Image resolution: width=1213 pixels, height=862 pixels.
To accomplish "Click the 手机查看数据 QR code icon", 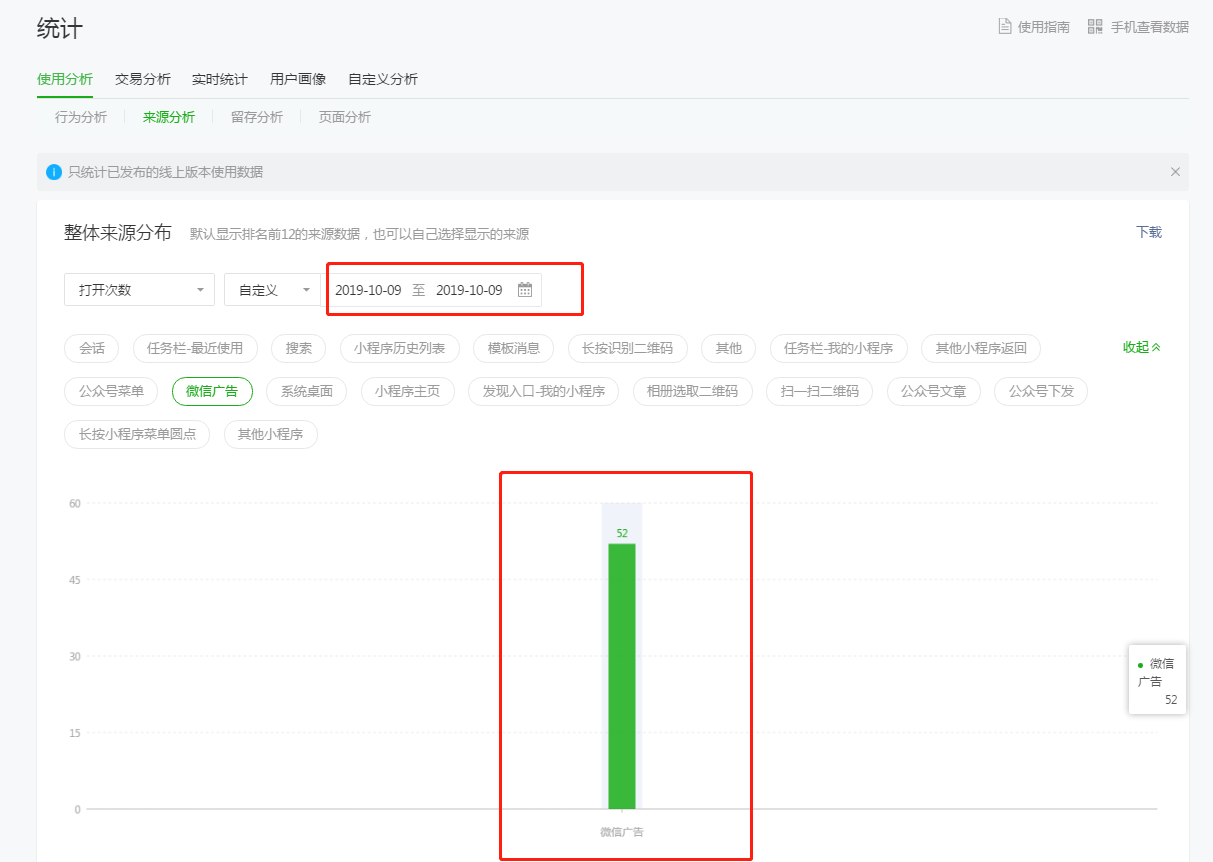I will 1095,27.
